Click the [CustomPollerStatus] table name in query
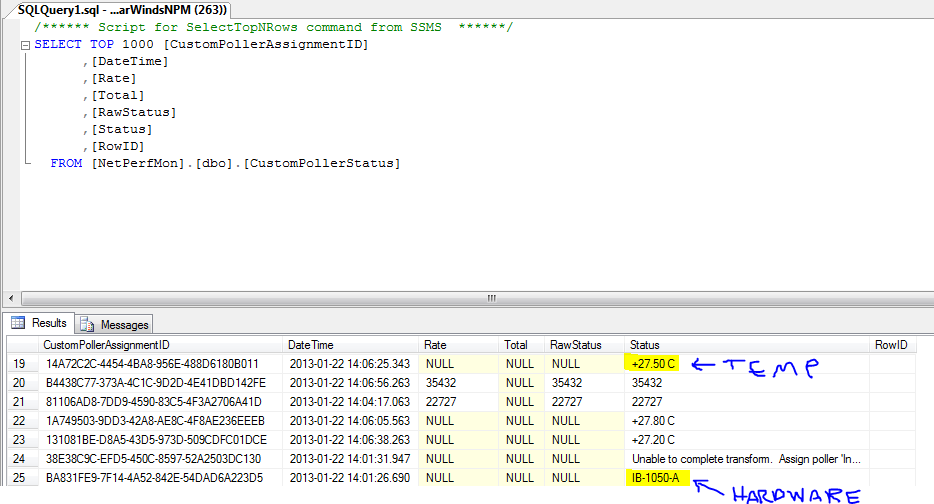This screenshot has height=504, width=934. click(322, 163)
